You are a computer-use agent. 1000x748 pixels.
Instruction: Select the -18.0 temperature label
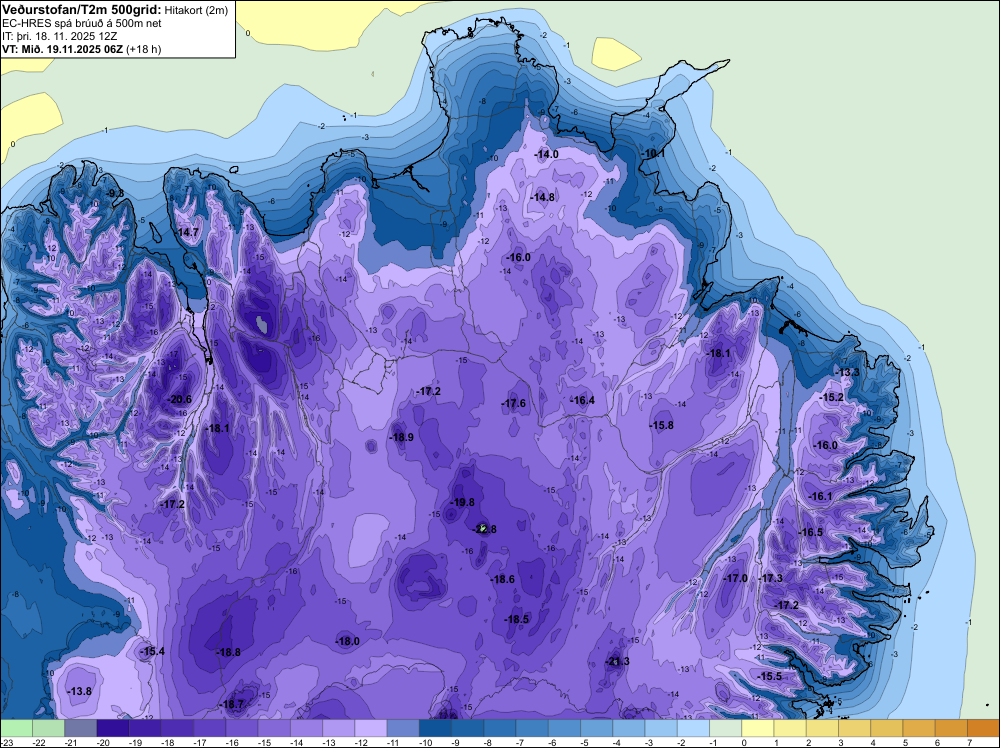[x=348, y=641]
